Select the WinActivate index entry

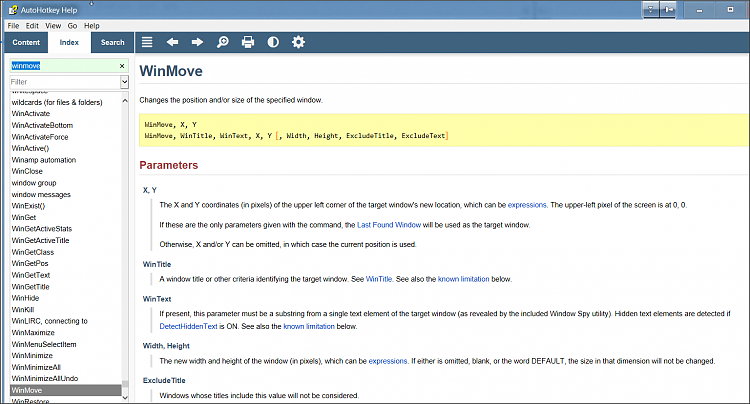(x=31, y=114)
